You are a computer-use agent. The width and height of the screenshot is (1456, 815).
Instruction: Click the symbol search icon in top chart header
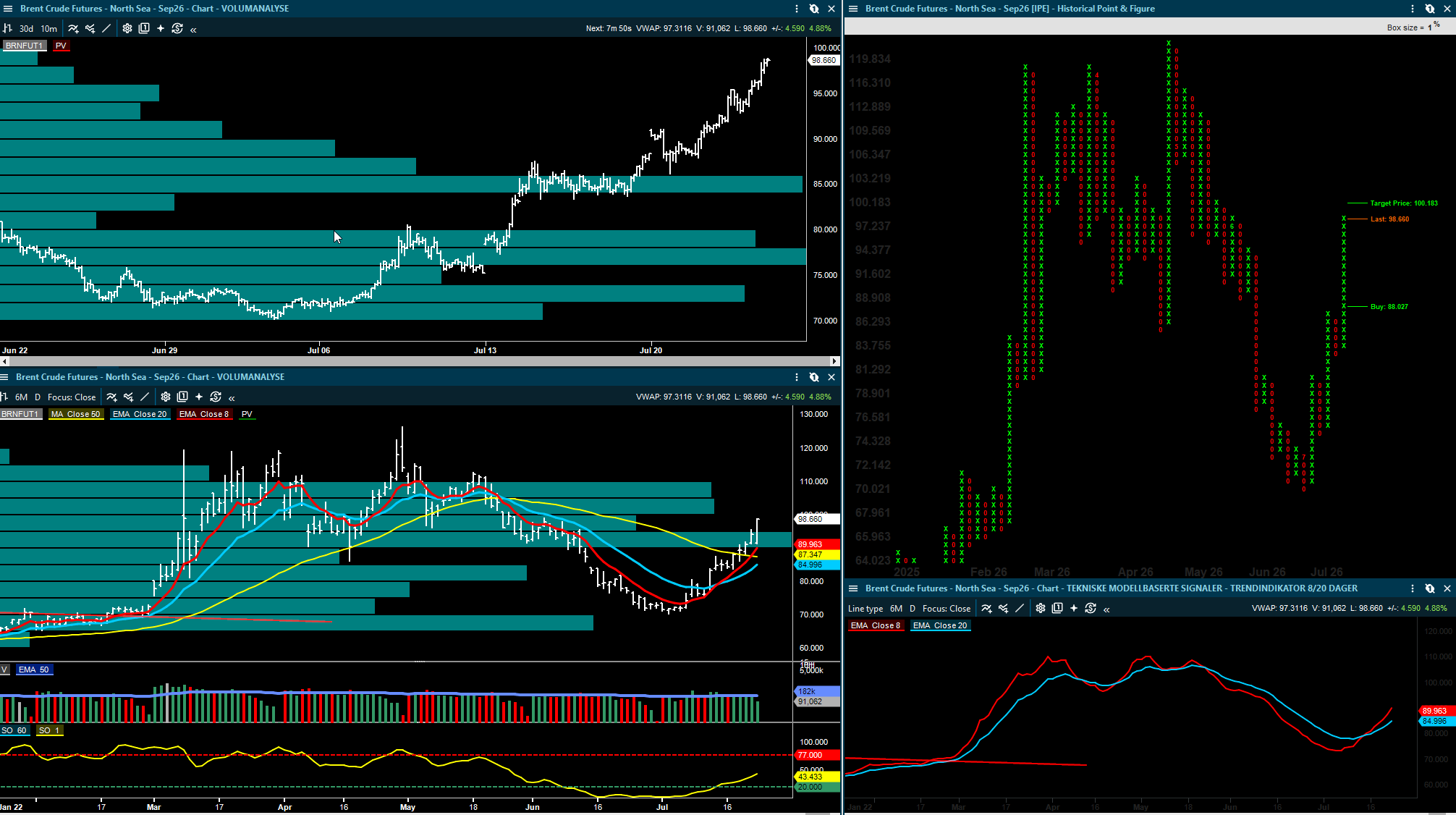(x=814, y=9)
